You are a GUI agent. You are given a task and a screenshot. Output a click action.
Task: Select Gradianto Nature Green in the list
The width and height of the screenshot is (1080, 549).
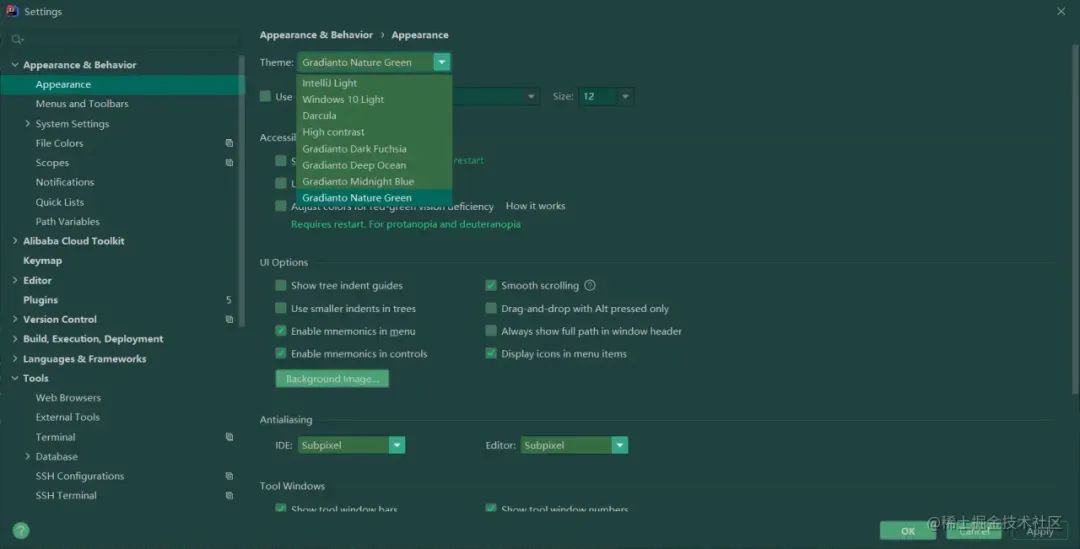[374, 198]
